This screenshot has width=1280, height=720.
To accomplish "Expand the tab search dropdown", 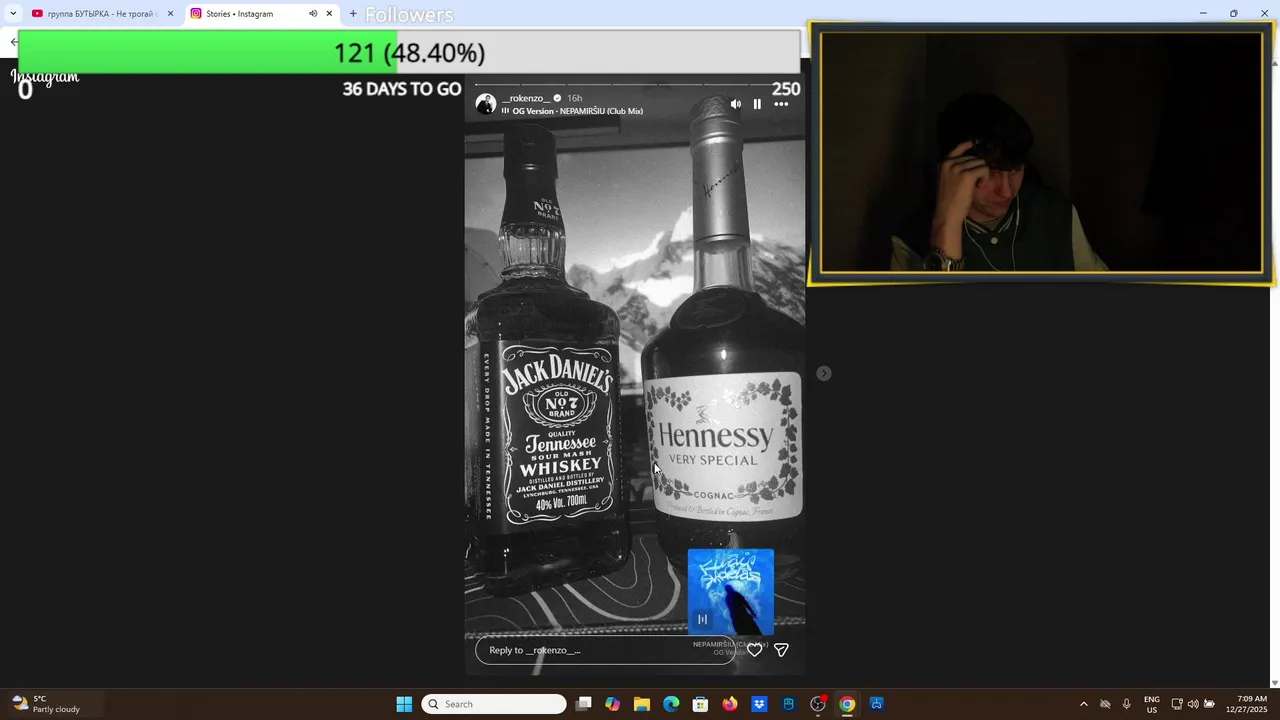I will pos(12,14).
